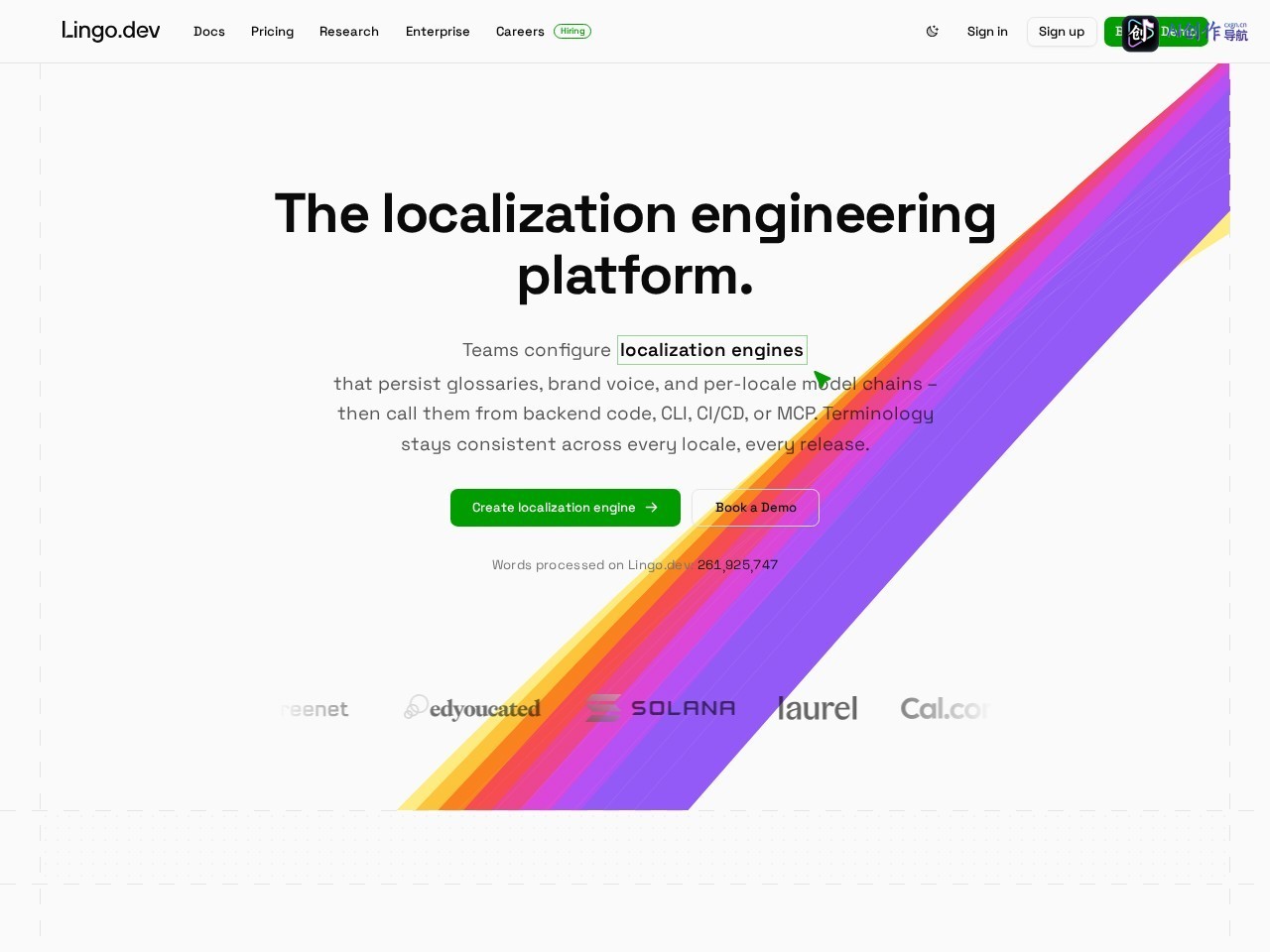Click the headline "The localization engineering platform."
Image resolution: width=1270 pixels, height=952 pixels.
coord(635,244)
